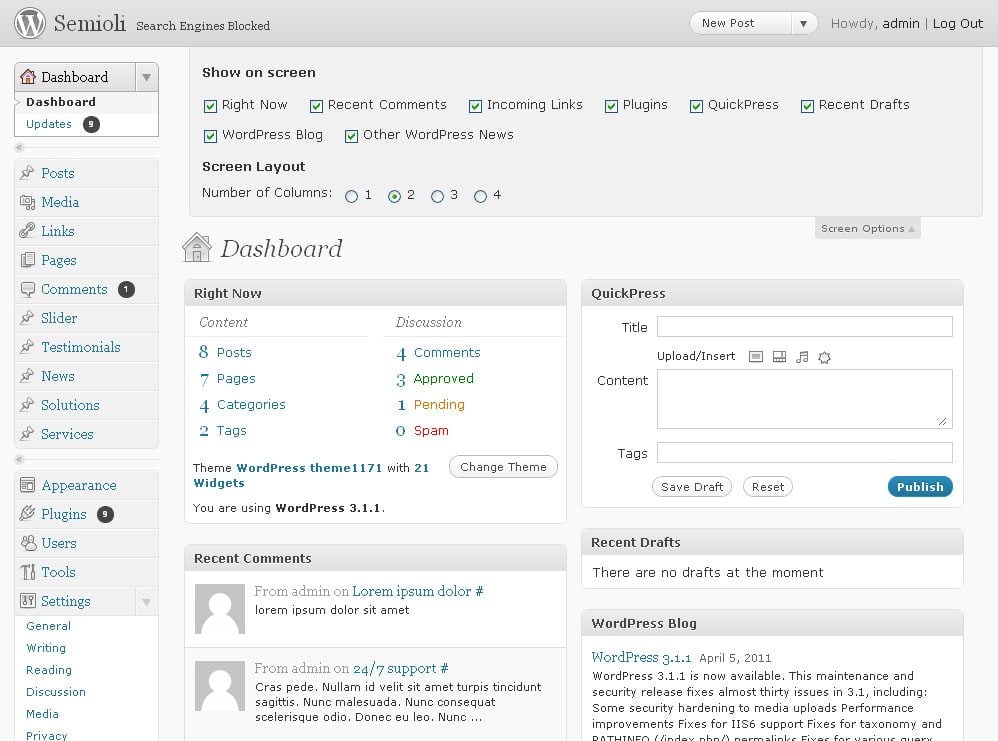Click the Tools sidebar icon

coord(27,572)
